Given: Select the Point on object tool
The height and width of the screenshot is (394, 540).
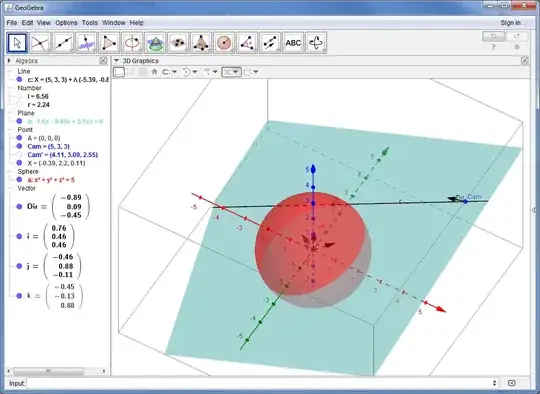Looking at the screenshot, I should click(x=40, y=43).
